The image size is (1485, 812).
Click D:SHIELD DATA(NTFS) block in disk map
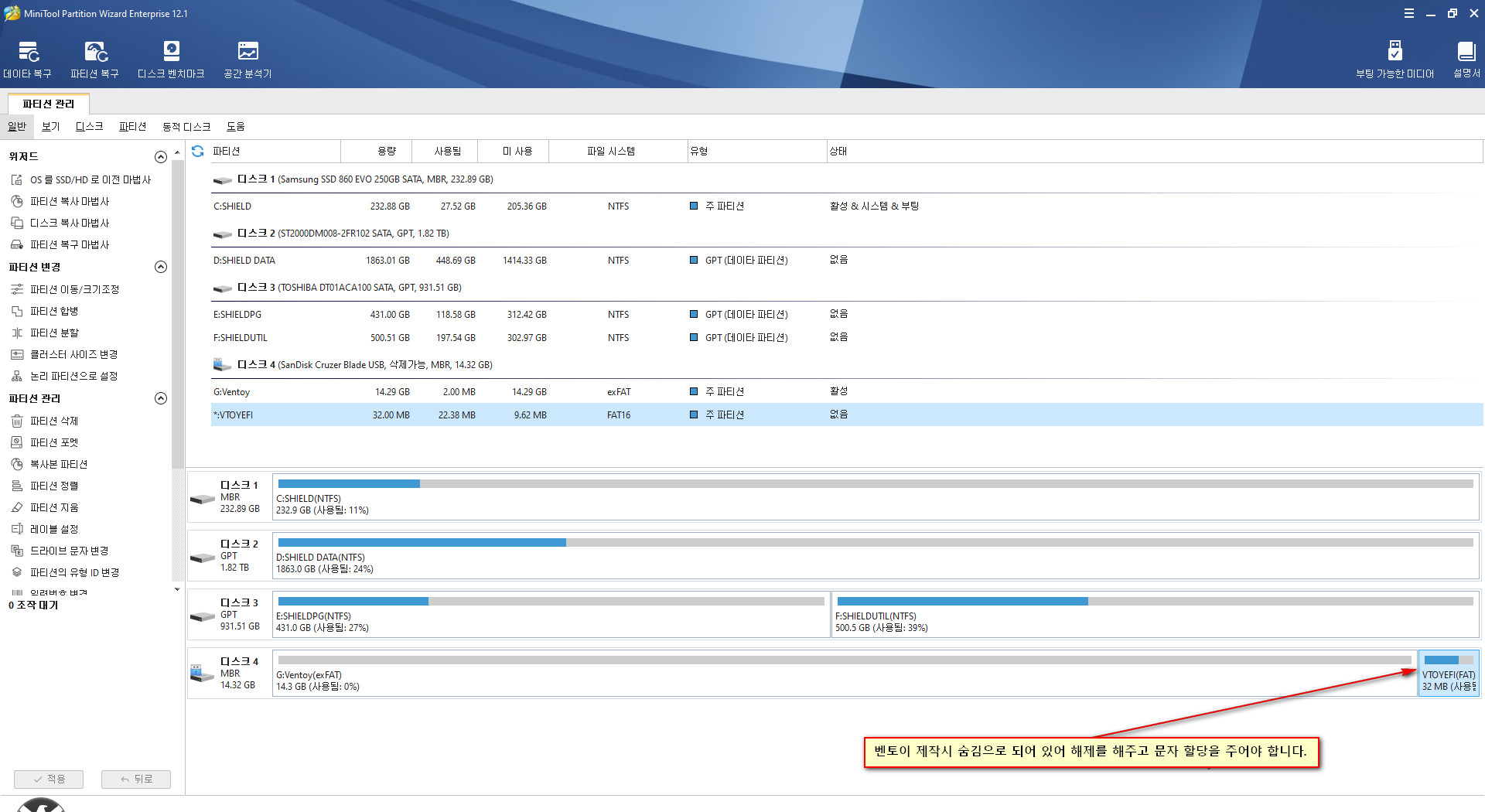tap(876, 555)
